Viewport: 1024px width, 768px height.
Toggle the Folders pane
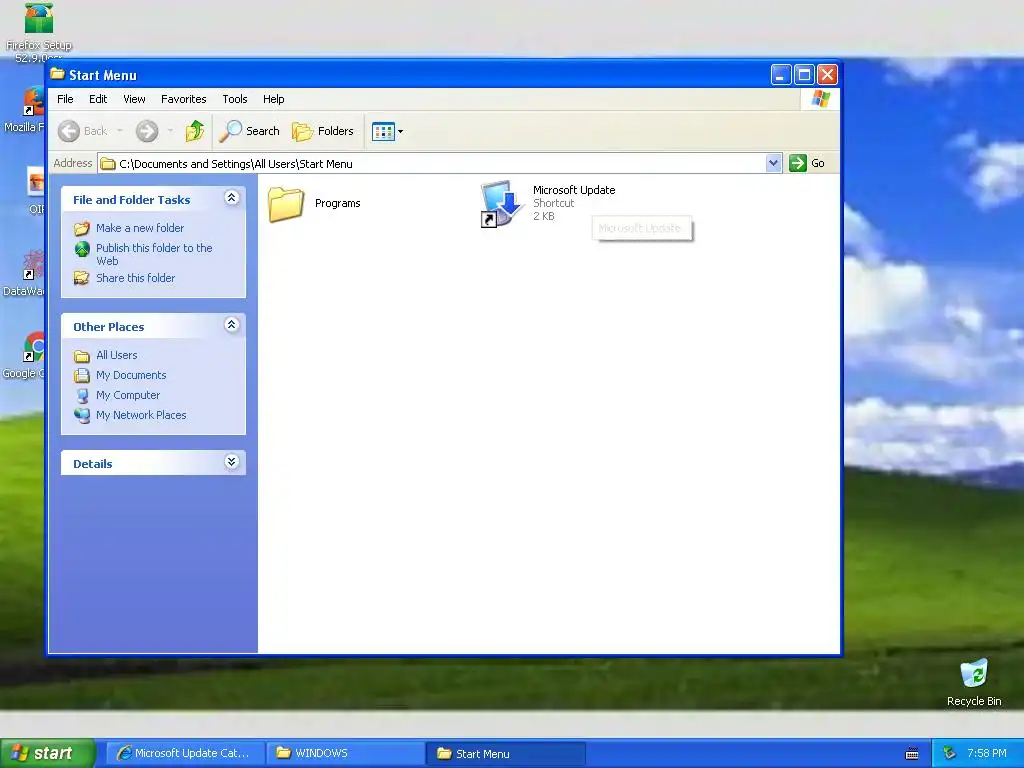click(323, 131)
